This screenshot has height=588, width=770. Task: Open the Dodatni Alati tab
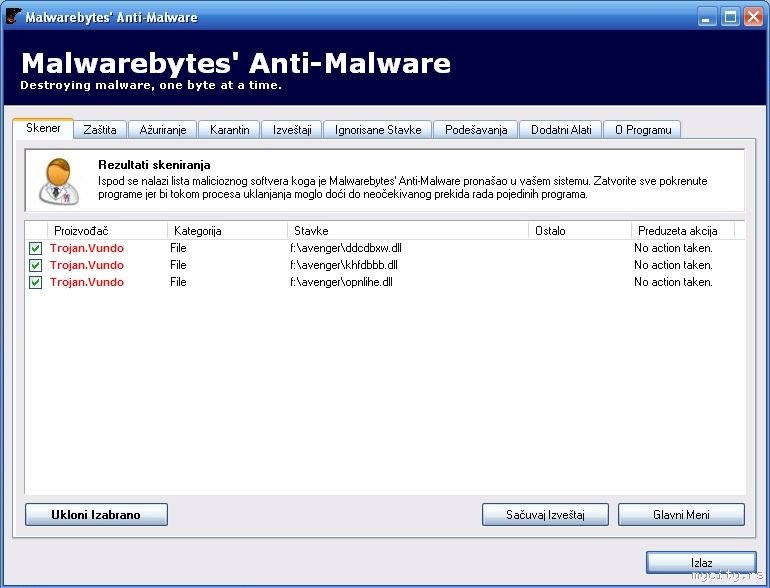[x=561, y=130]
